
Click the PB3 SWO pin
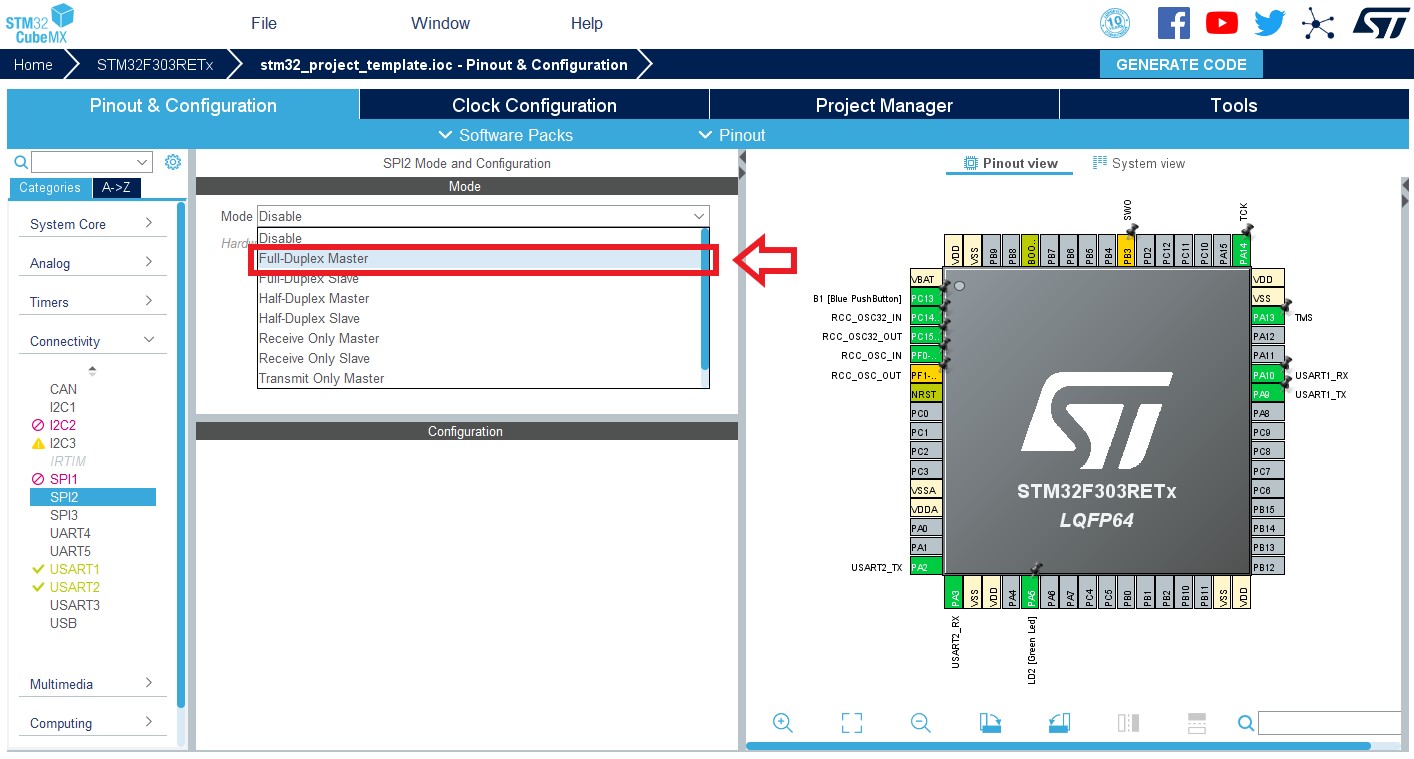pyautogui.click(x=1127, y=250)
